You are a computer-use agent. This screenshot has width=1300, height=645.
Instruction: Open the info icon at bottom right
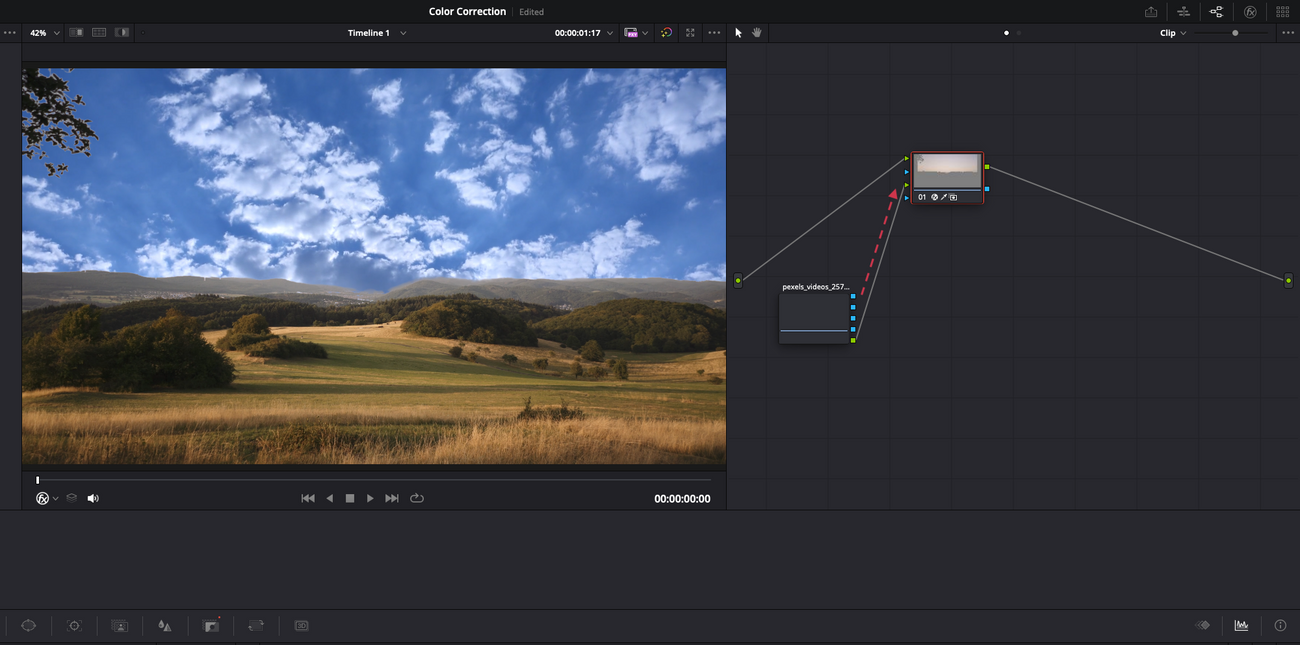(1280, 625)
